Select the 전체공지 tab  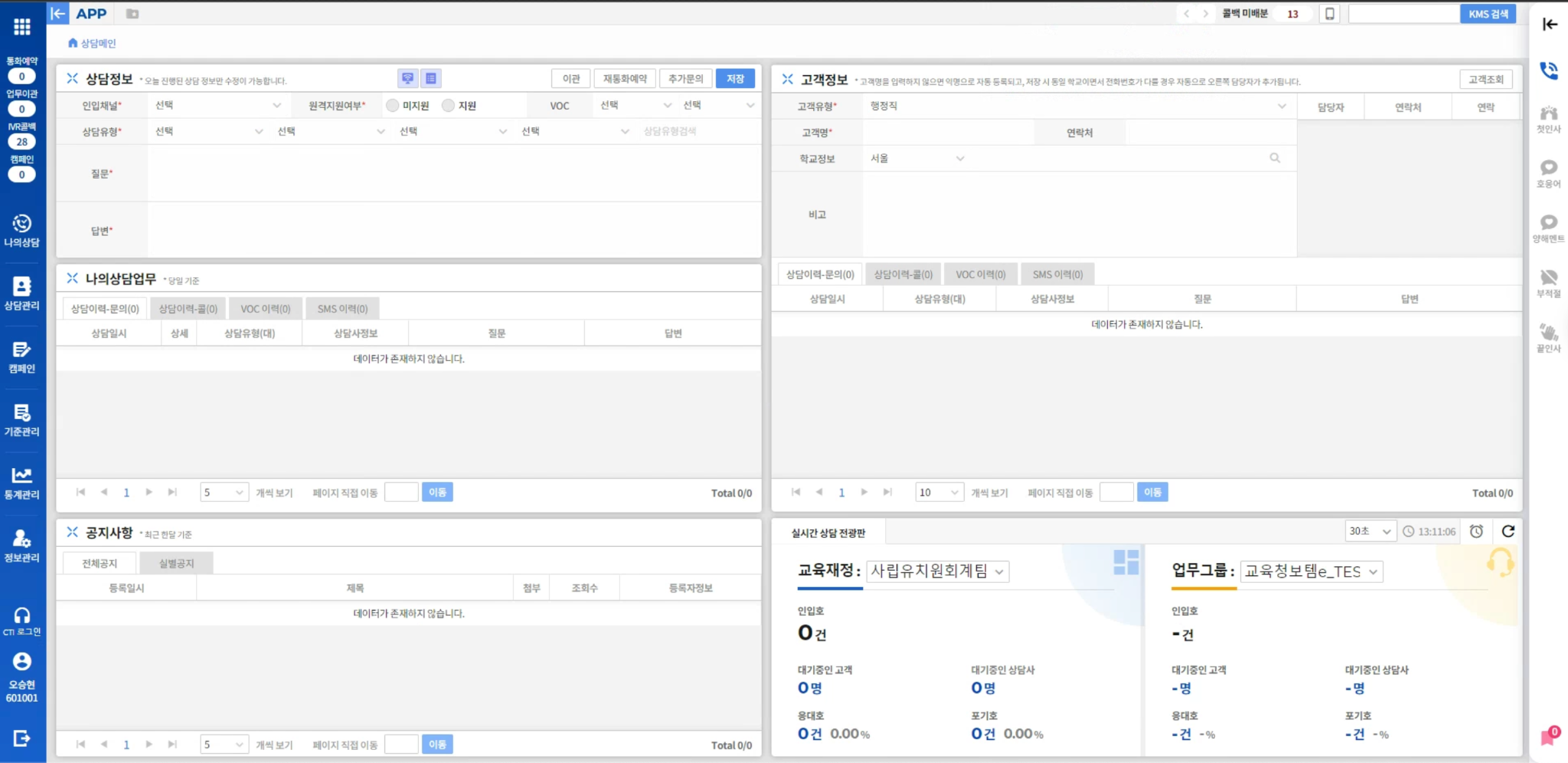tap(100, 563)
